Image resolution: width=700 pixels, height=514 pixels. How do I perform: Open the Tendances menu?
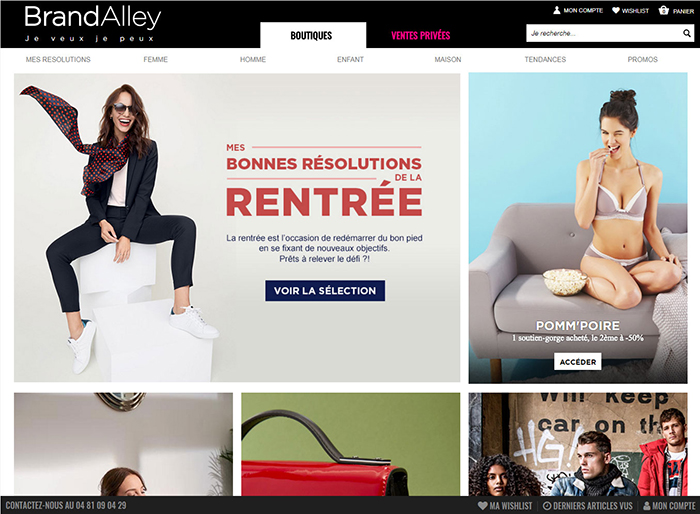click(x=545, y=59)
